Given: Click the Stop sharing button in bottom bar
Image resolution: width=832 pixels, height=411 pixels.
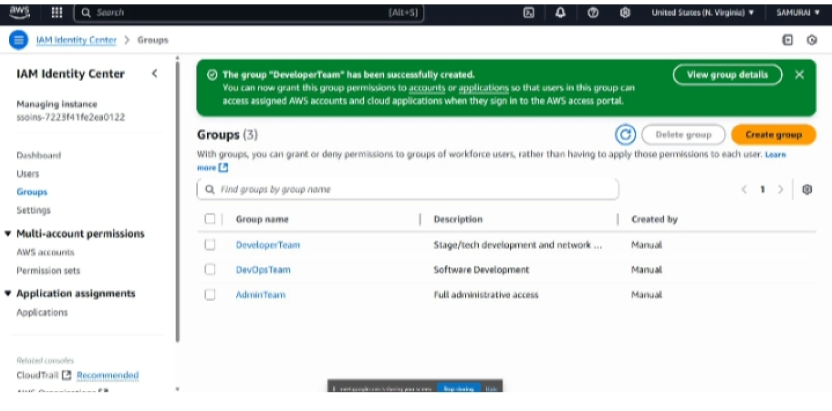Looking at the screenshot, I should [458, 389].
